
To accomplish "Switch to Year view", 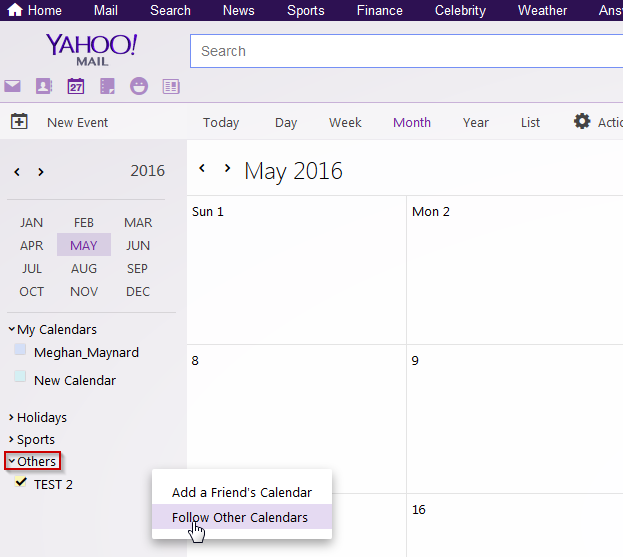I will 475,122.
